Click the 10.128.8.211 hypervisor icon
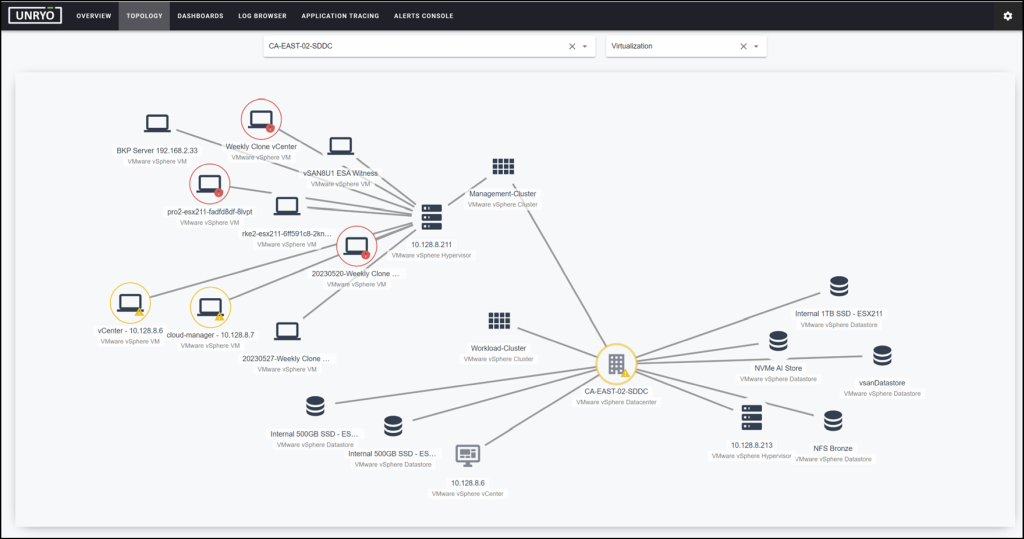This screenshot has width=1024, height=539. click(432, 217)
